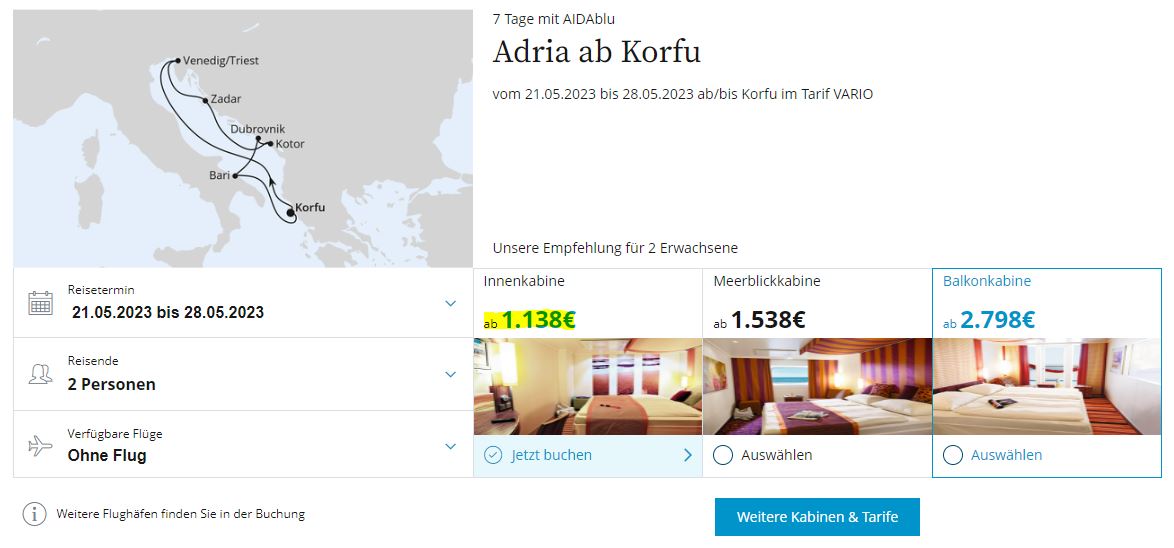Viewport: 1174px width, 548px height.
Task: Click the Weitere Kabinen & Tarife button
Action: (x=817, y=517)
